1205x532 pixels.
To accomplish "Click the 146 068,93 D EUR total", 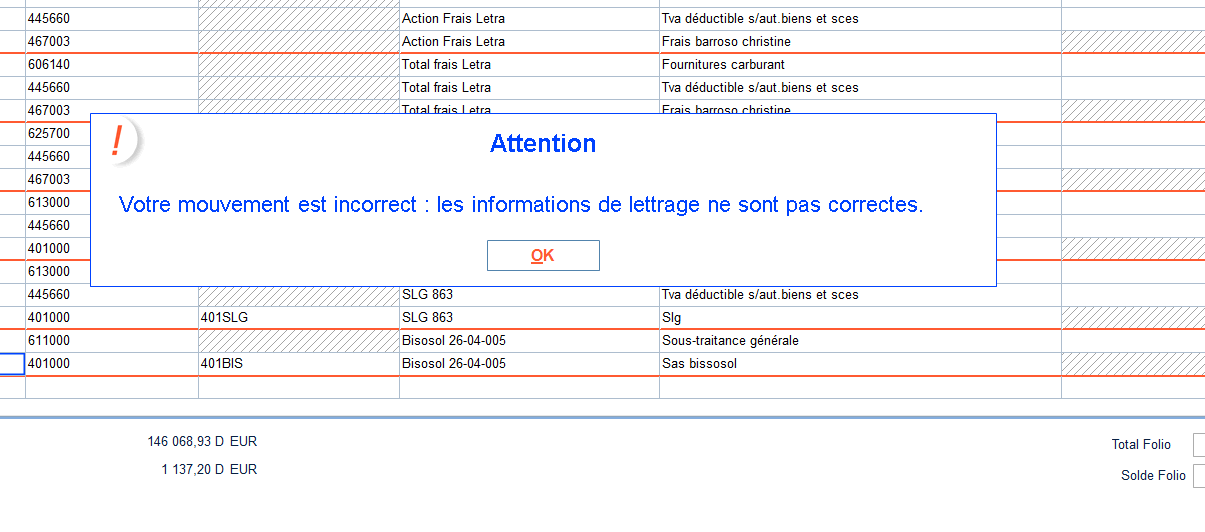I will [202, 441].
